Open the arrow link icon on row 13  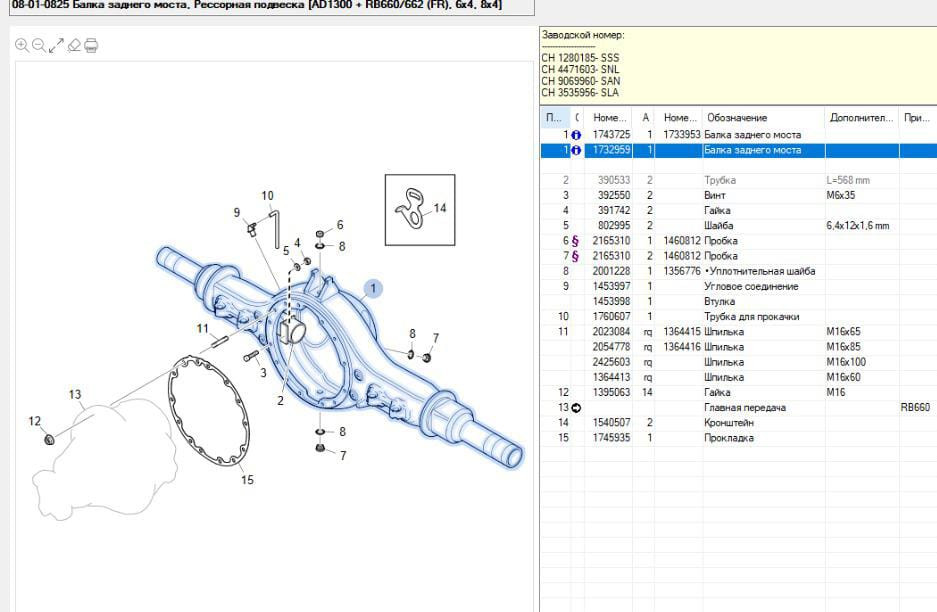576,408
